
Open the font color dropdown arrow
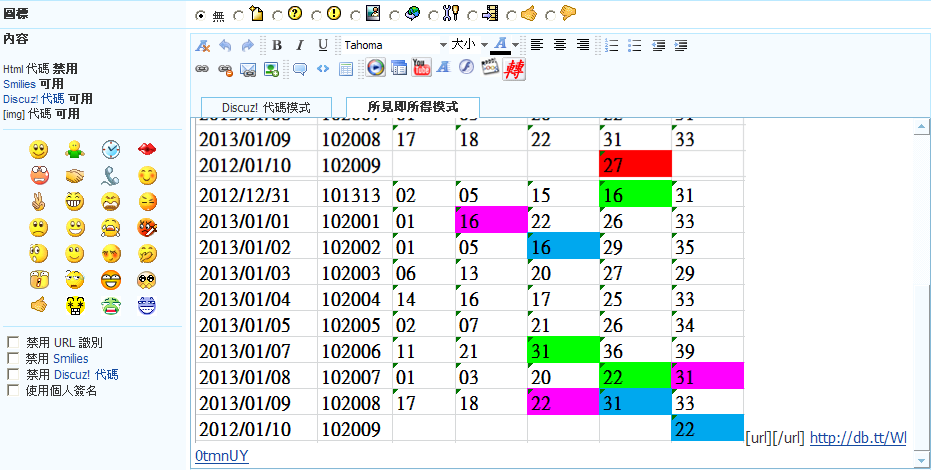coord(516,45)
